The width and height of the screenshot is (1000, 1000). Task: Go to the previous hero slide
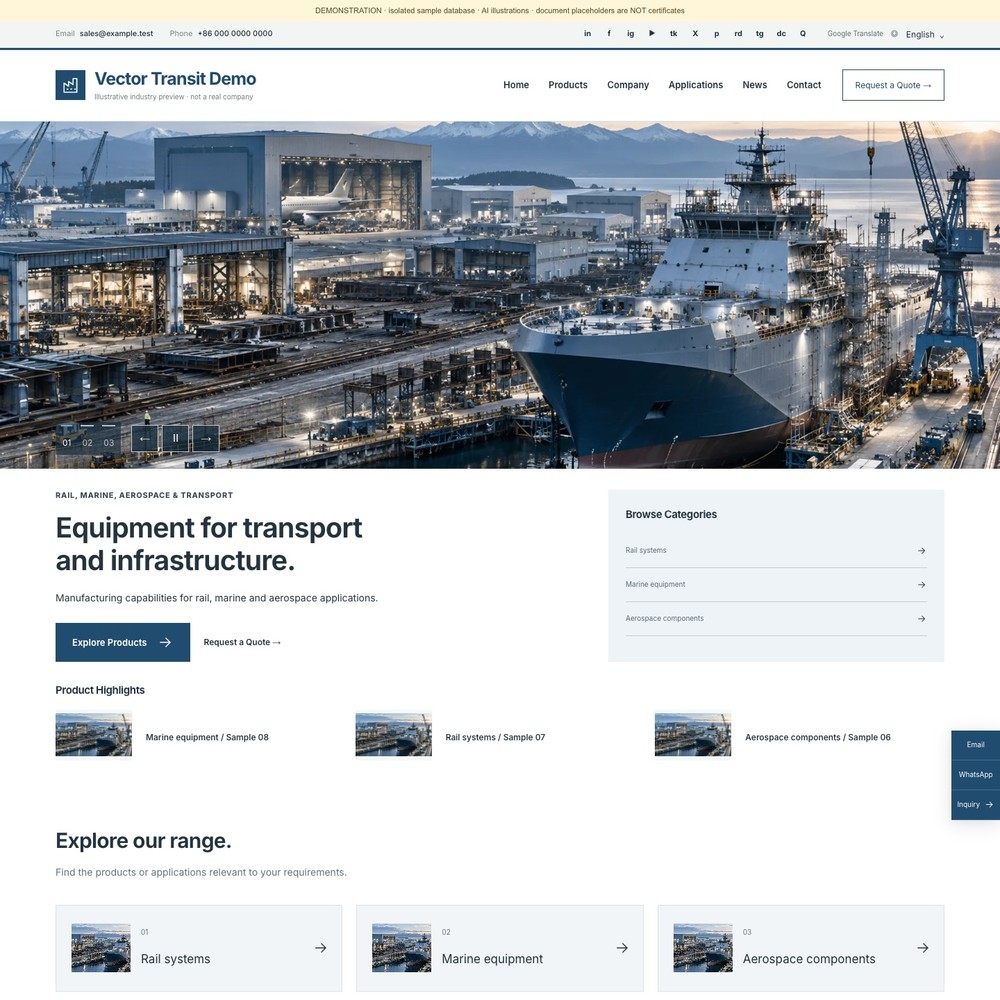pyautogui.click(x=145, y=438)
